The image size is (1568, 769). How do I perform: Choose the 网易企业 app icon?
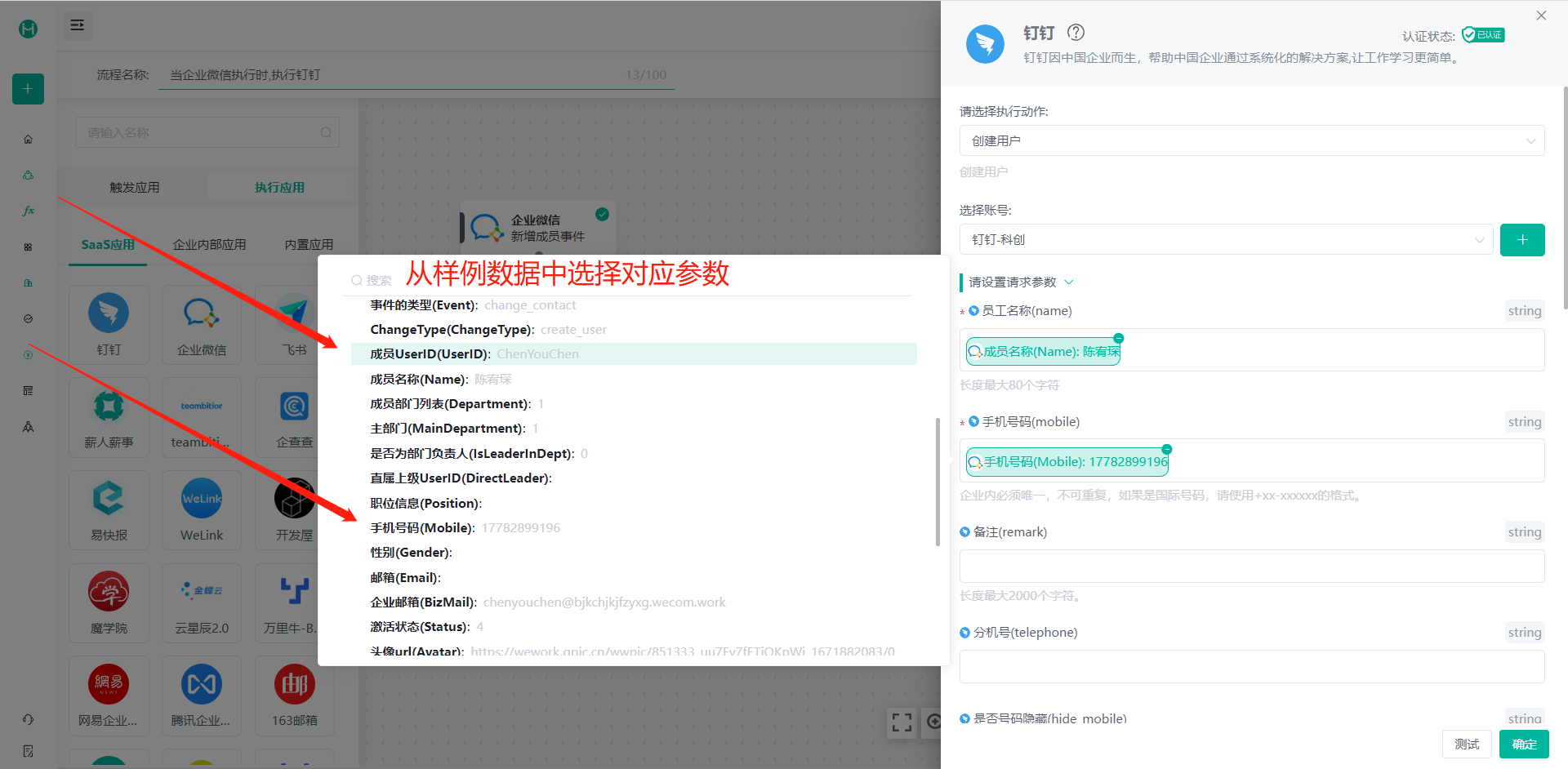point(109,684)
